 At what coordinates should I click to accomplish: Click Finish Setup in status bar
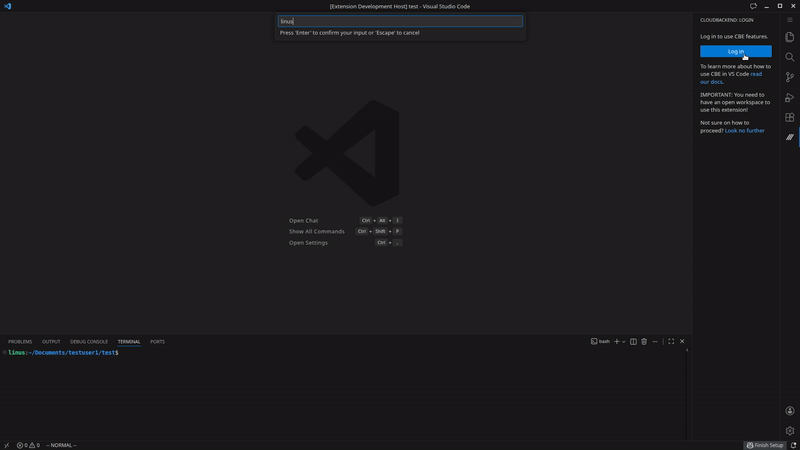tap(765, 445)
